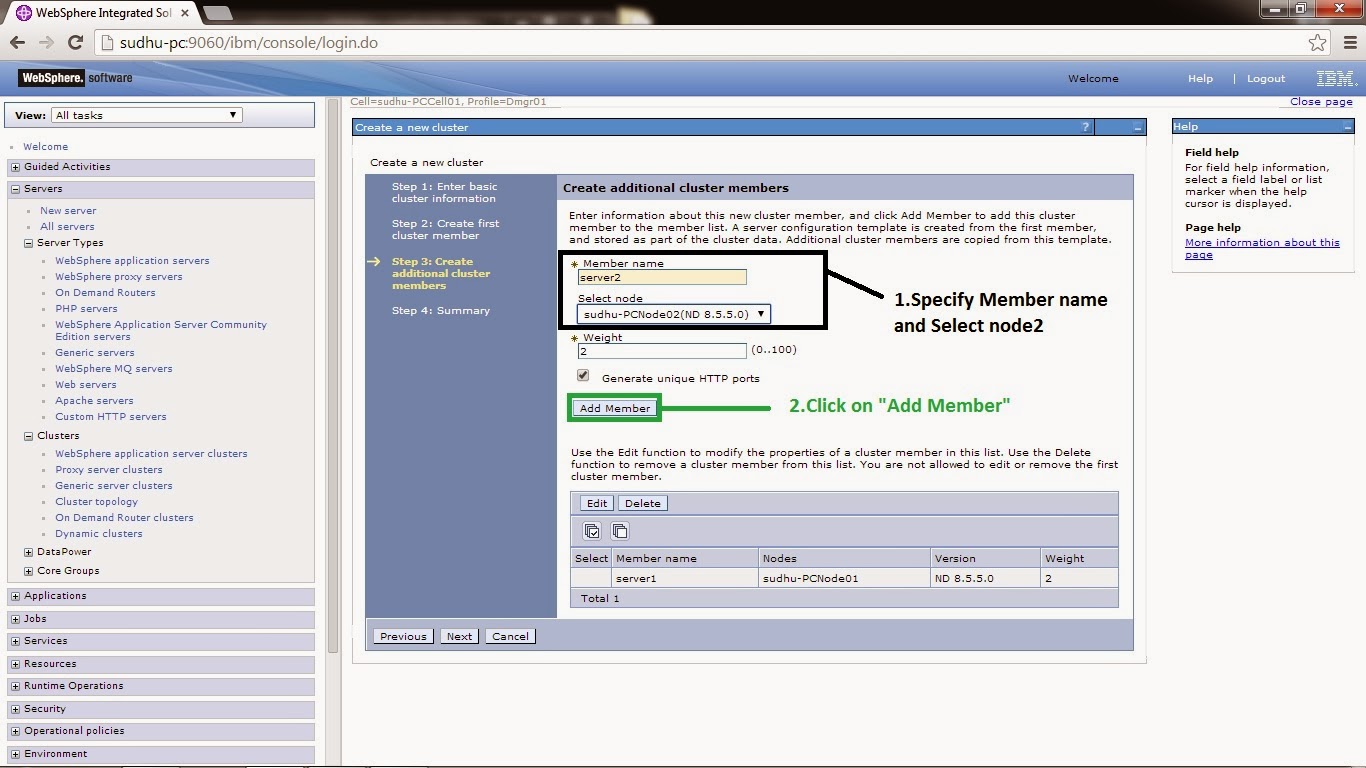
Task: Open the Welcome link in navigation
Action: [x=45, y=147]
